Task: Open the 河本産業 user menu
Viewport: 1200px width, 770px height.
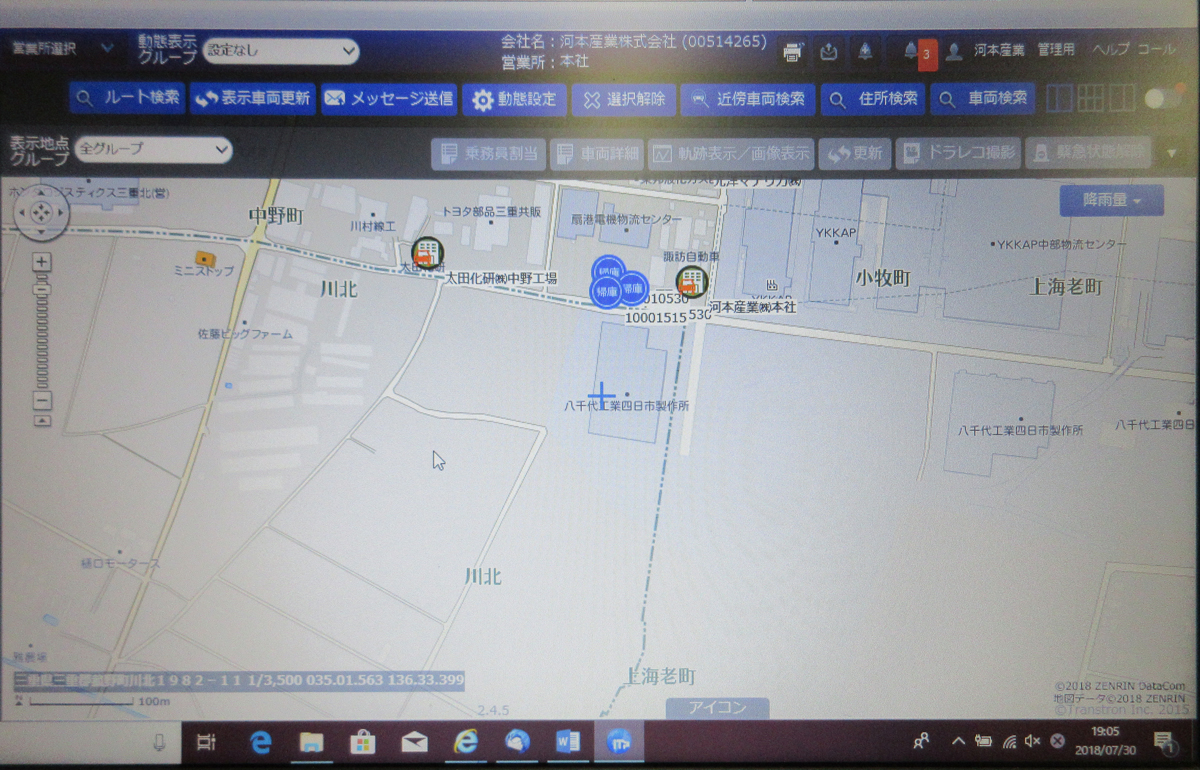Action: tap(999, 50)
